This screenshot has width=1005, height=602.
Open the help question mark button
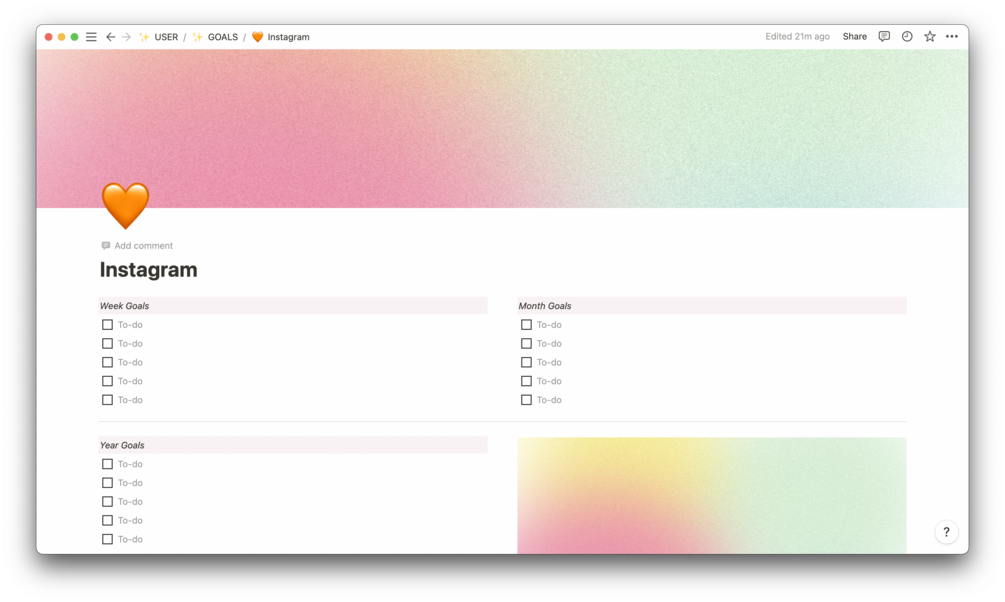946,532
